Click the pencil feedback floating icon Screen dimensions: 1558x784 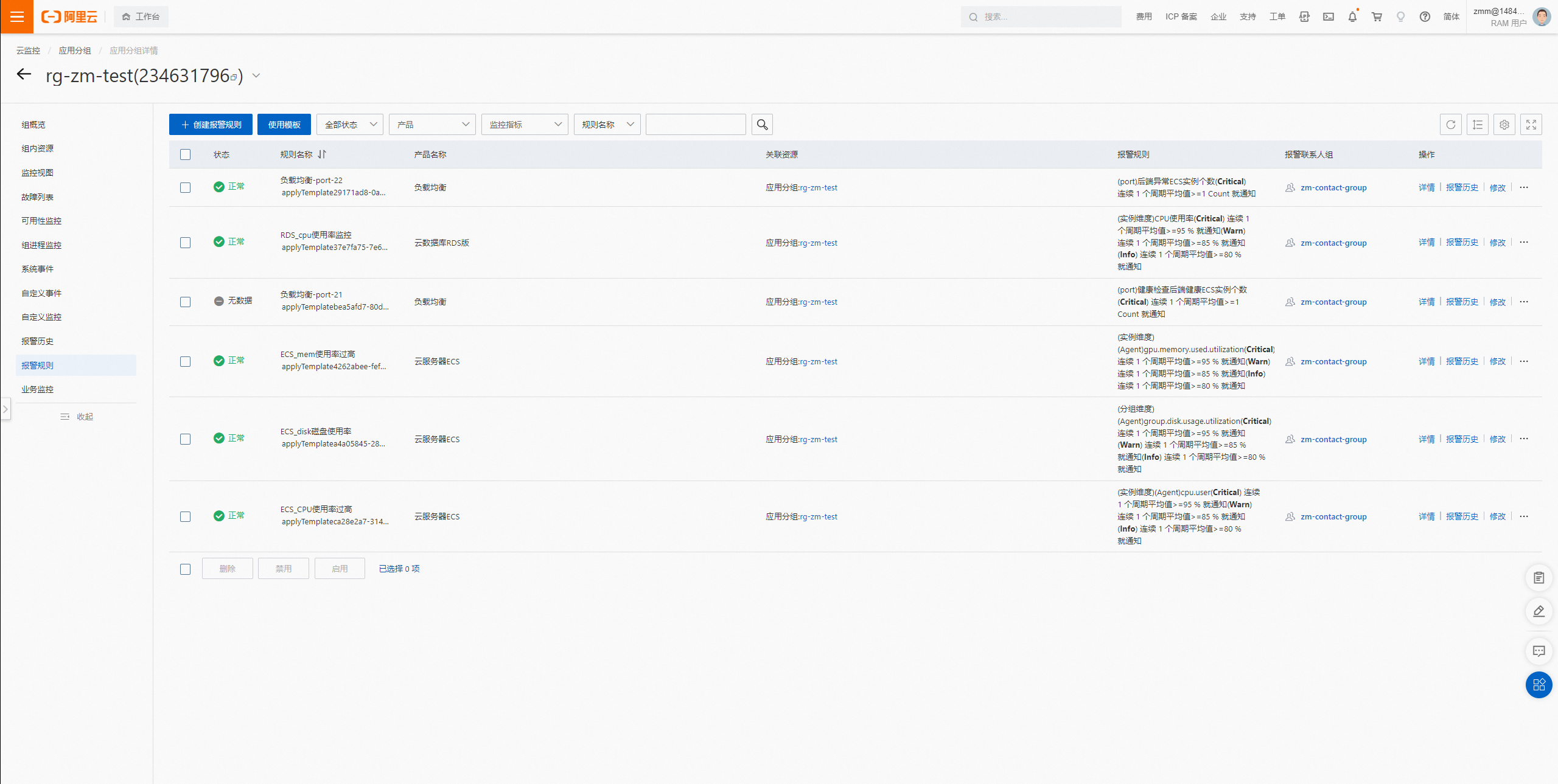[1539, 611]
